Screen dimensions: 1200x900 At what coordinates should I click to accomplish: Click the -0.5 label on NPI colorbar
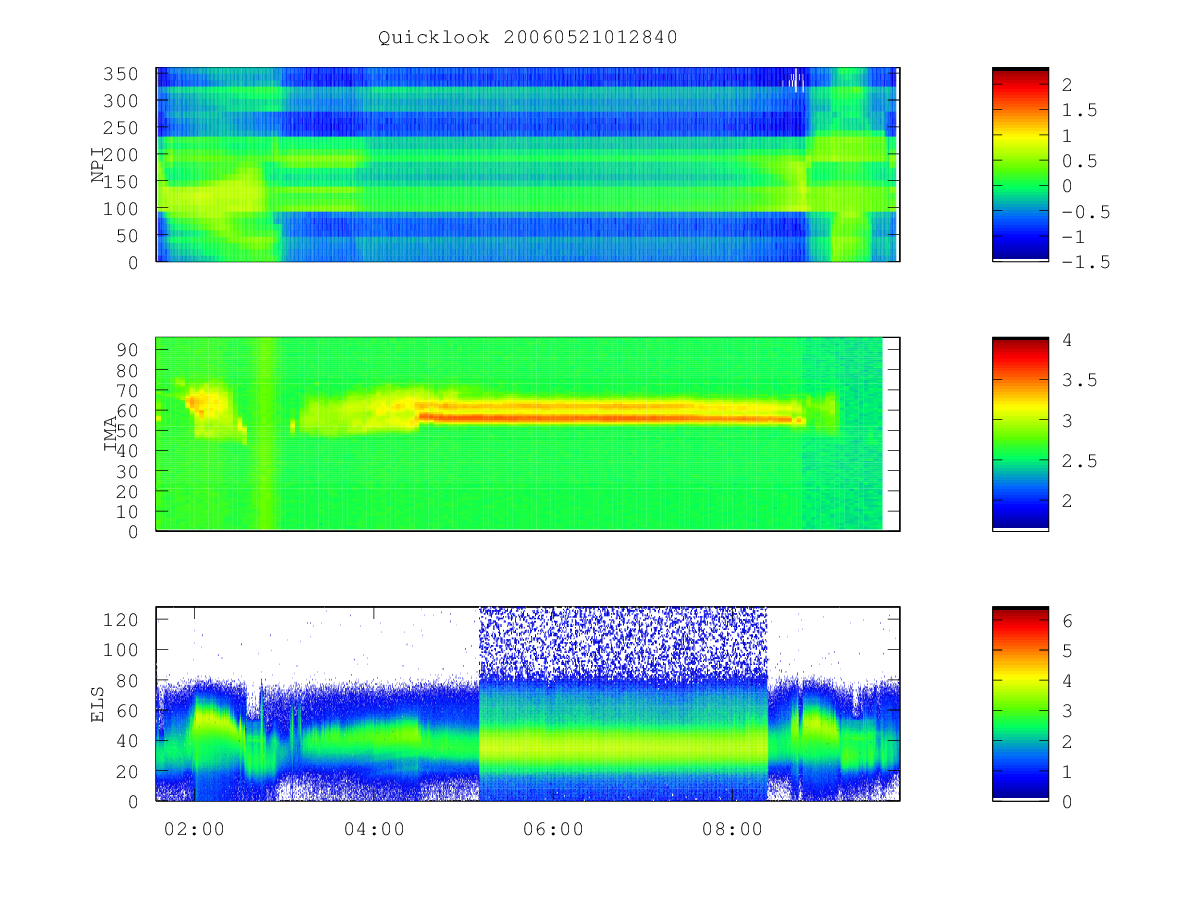(x=1086, y=212)
